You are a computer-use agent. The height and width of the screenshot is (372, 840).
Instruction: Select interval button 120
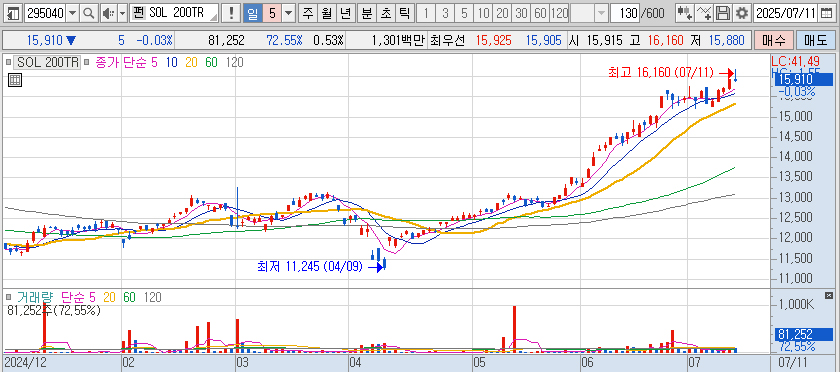coord(559,13)
